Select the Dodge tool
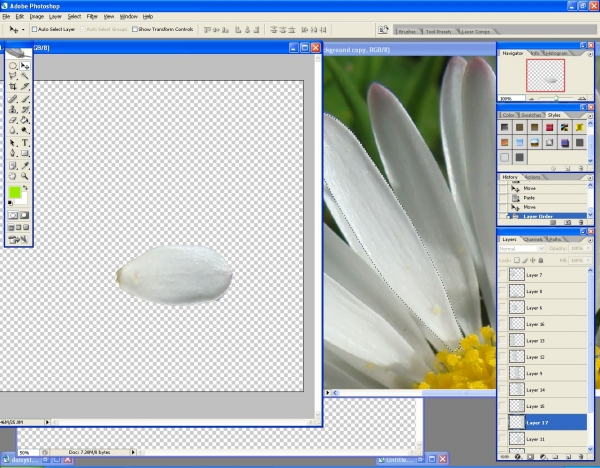This screenshot has height=468, width=600. click(25, 130)
